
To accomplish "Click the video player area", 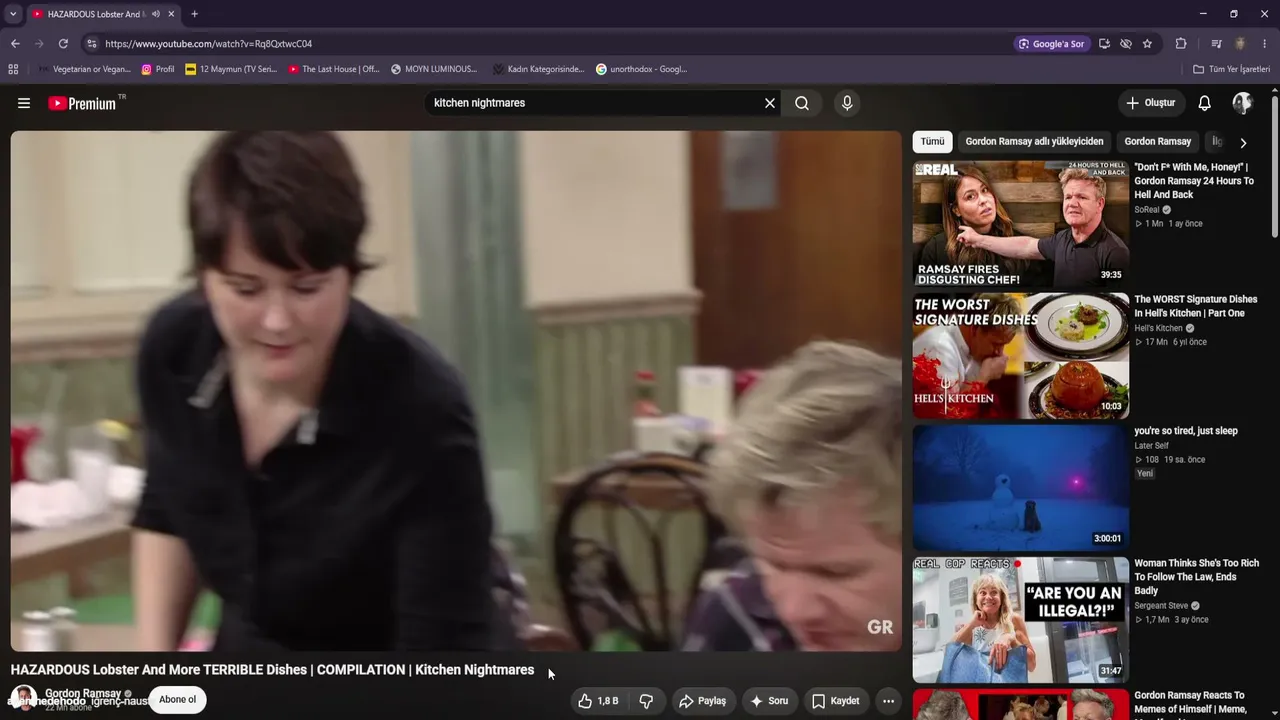I will pos(456,391).
